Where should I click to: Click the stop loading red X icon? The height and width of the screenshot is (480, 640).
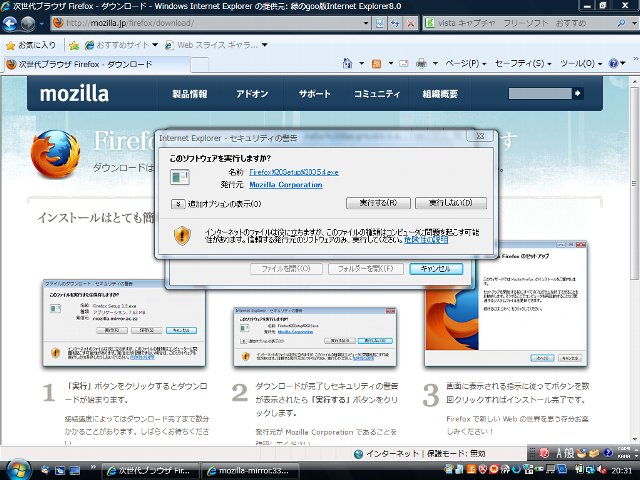(x=411, y=23)
